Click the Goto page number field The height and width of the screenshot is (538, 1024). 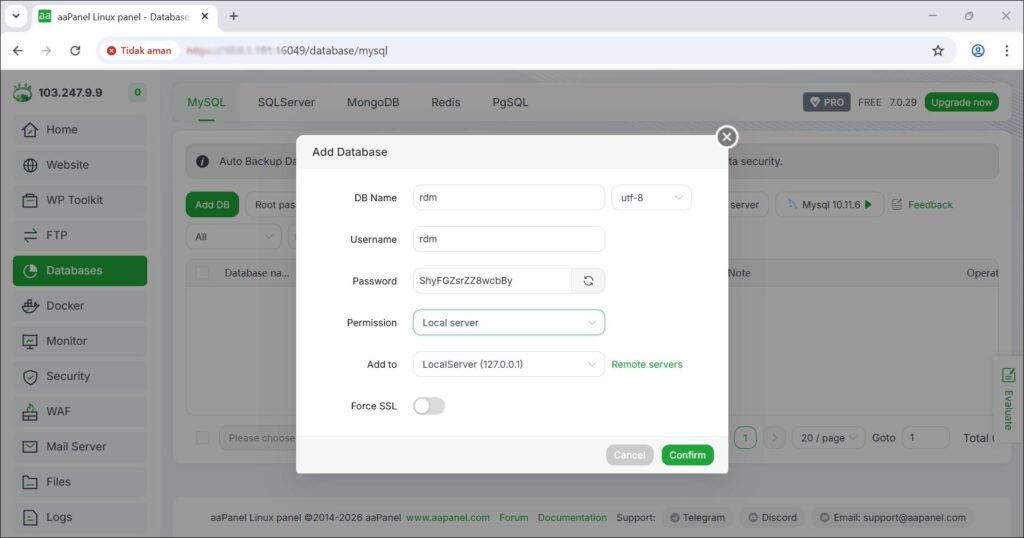tap(925, 438)
